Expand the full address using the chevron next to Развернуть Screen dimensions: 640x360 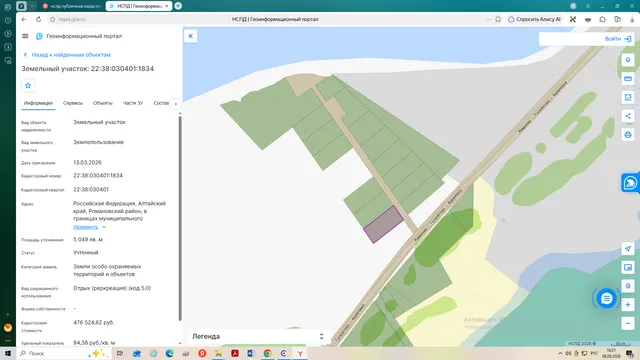104,227
